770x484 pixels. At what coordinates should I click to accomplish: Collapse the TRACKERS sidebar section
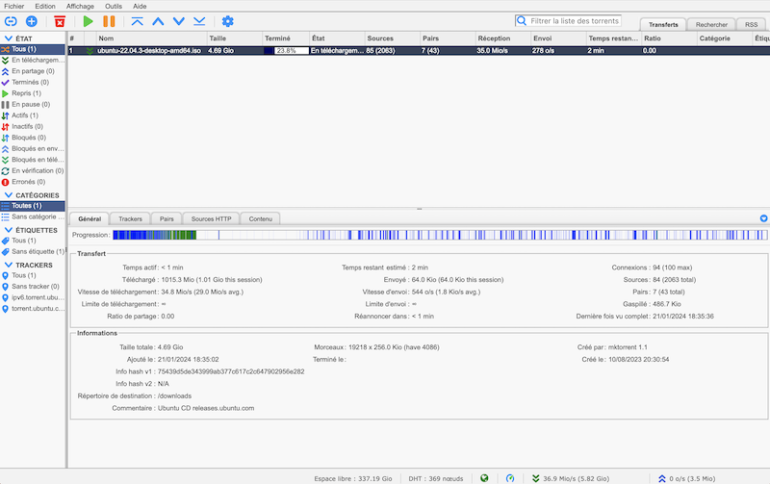[x=8, y=265]
